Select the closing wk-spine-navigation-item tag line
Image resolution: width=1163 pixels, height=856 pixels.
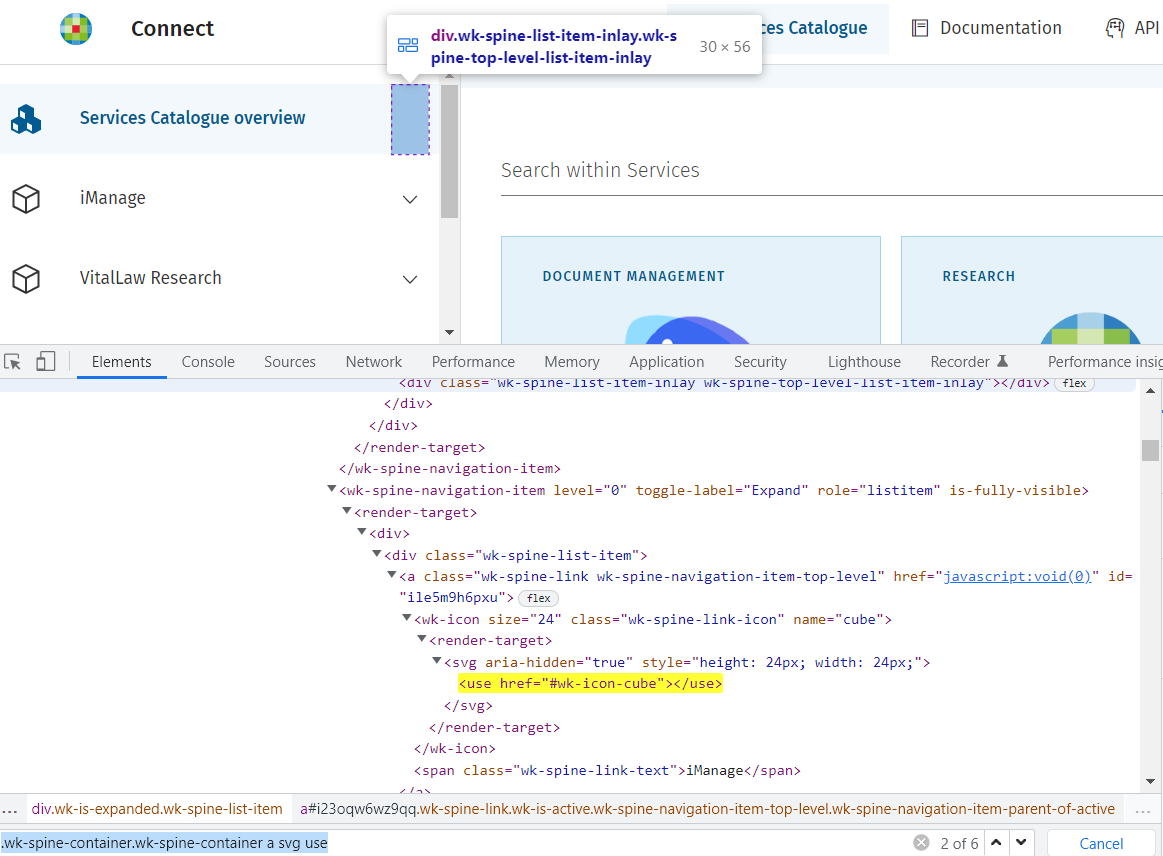click(x=449, y=468)
